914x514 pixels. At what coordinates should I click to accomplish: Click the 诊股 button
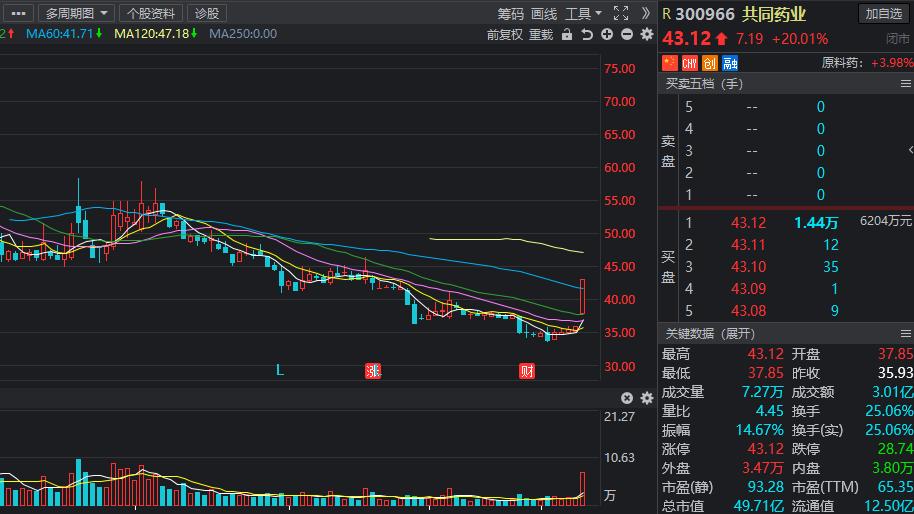[207, 13]
